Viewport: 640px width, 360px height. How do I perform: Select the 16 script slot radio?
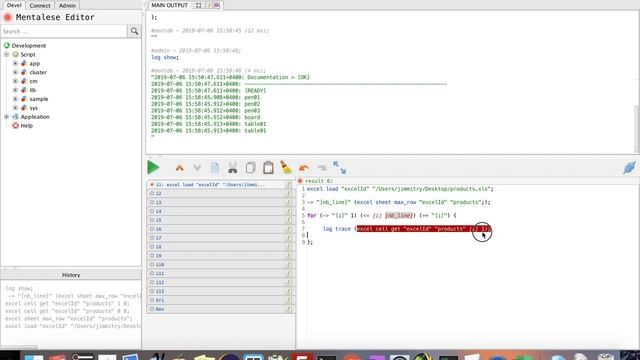152,229
